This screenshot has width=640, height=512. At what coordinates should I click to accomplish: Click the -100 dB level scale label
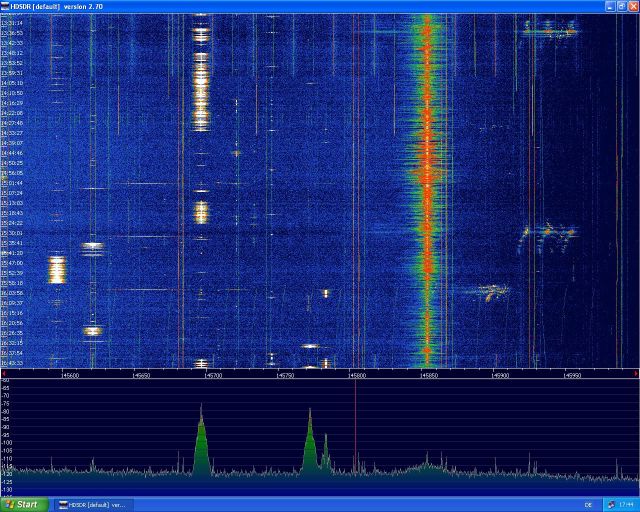(x=7, y=443)
